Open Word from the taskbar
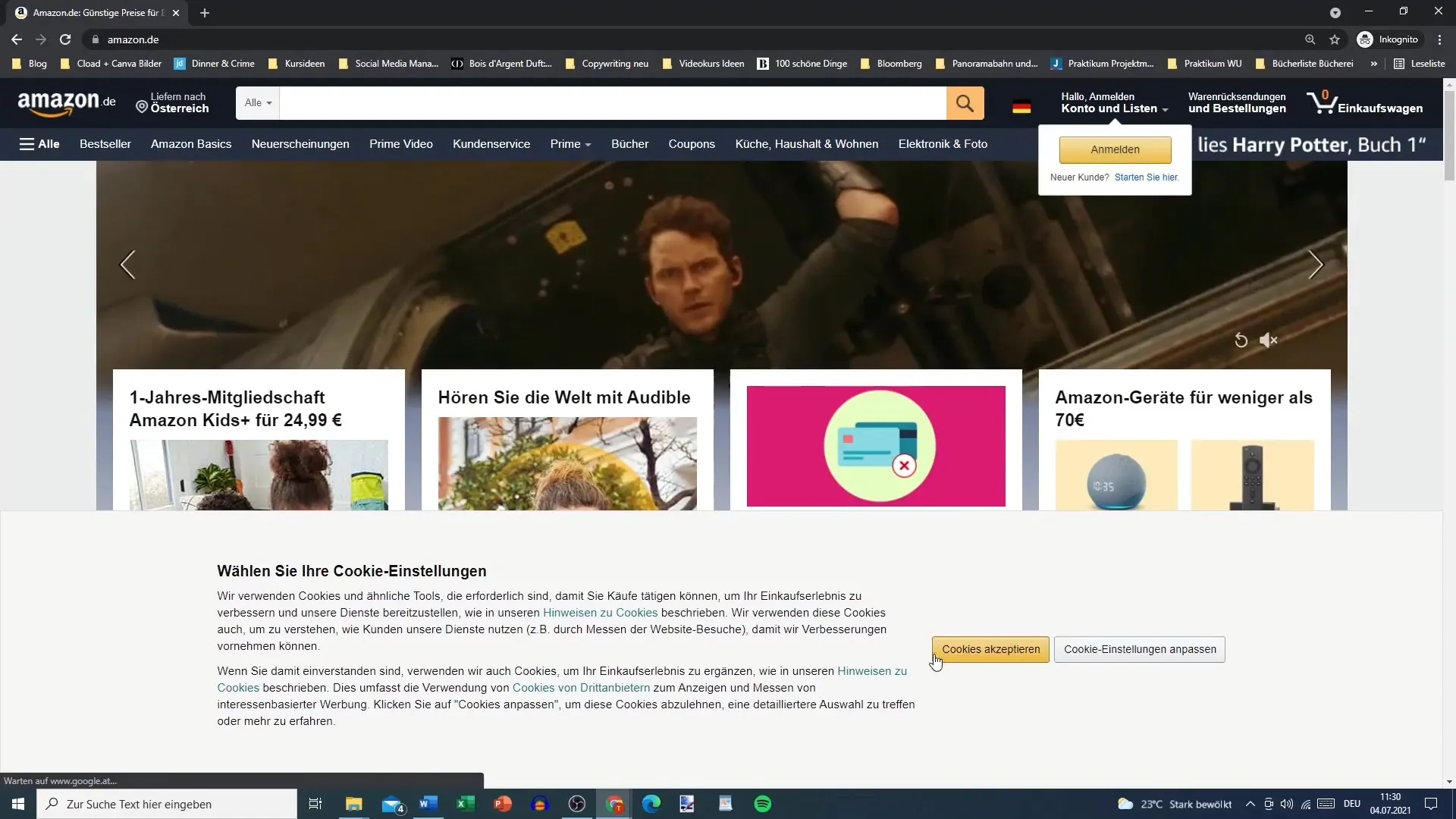This screenshot has height=819, width=1456. pos(428,804)
